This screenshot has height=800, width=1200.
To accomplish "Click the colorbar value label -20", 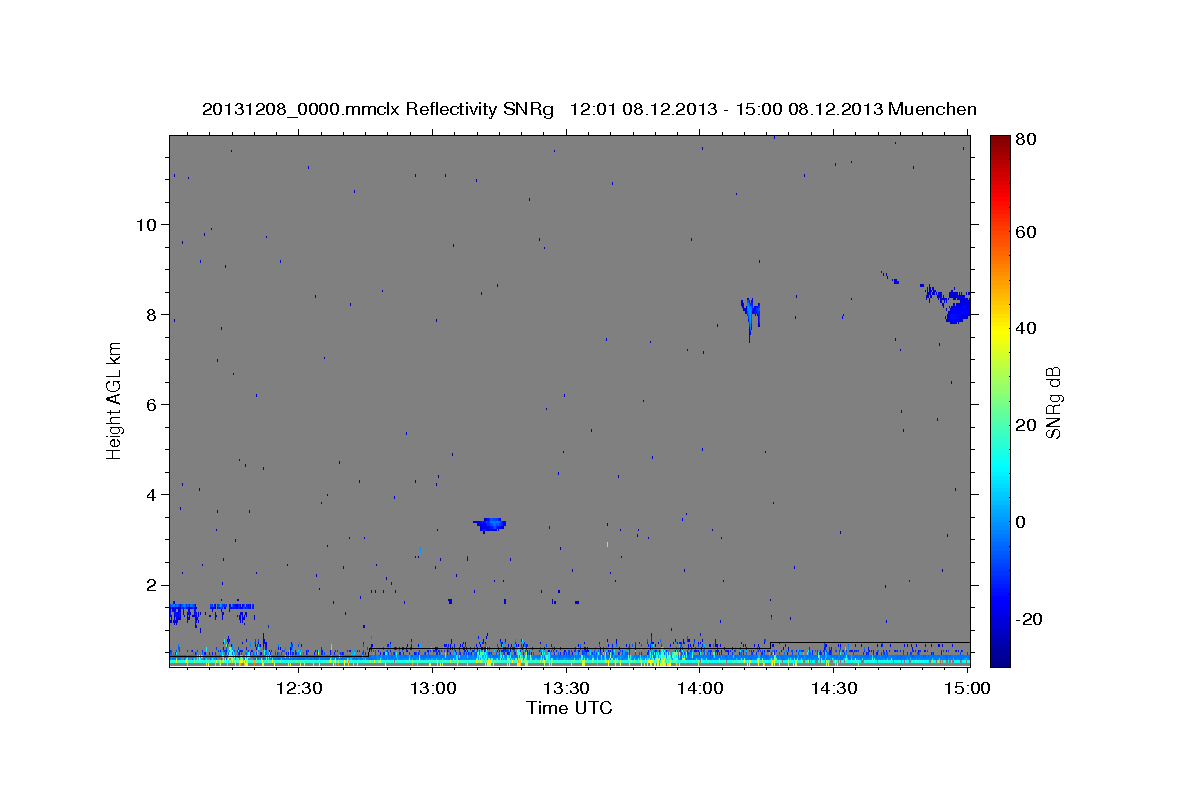I will pos(1028,619).
